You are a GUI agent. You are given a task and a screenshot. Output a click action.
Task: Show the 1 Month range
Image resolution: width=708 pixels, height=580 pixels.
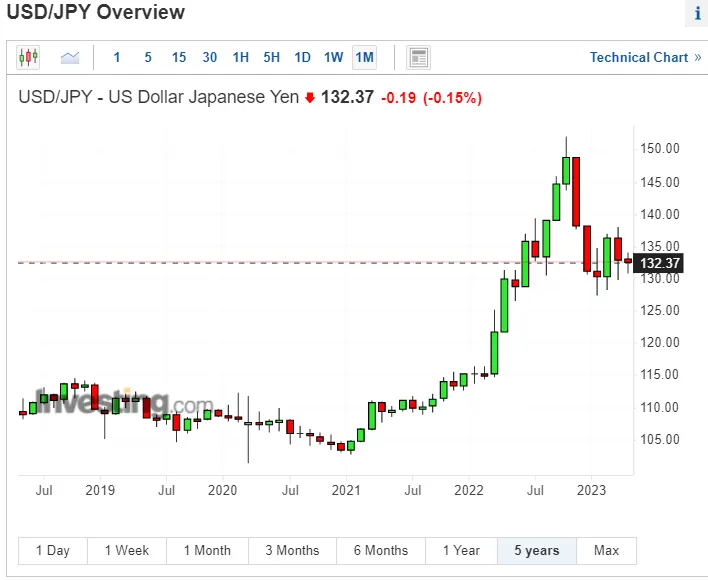[207, 551]
